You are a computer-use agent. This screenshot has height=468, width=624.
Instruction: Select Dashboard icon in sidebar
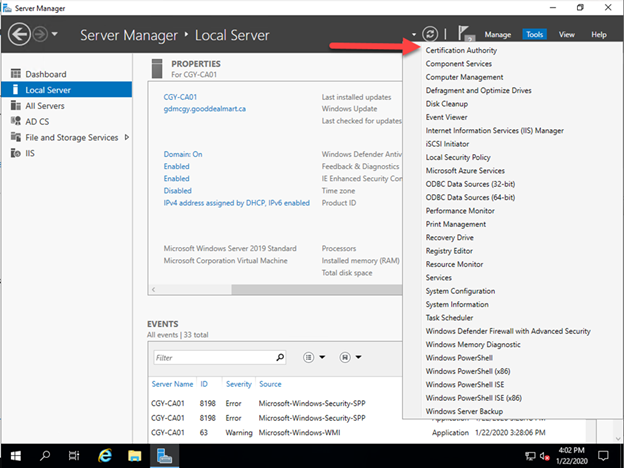point(16,74)
